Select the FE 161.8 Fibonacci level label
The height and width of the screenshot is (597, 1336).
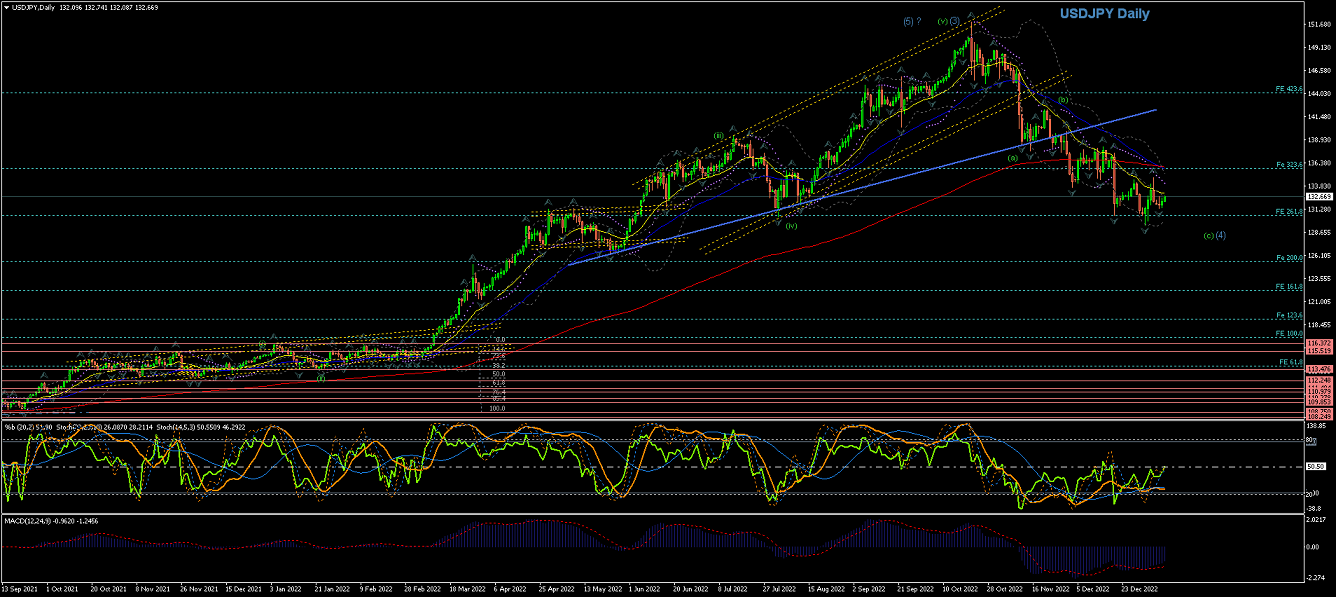(1287, 286)
